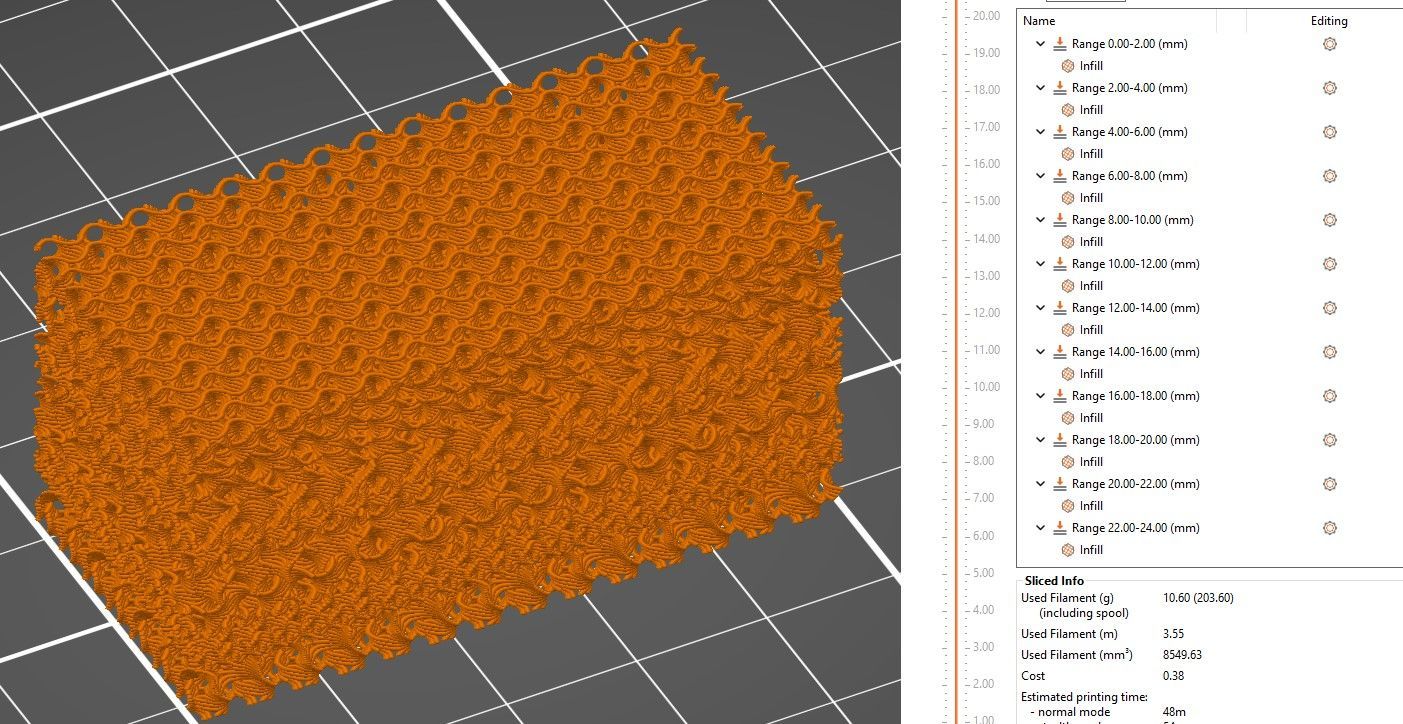Click Infill icon under Range 0.00-2.00
Viewport: 1403px width, 724px height.
point(1068,66)
